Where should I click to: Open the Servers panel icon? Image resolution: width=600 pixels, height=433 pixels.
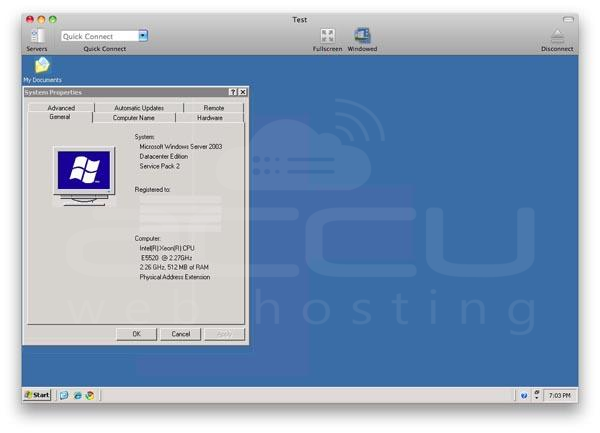coord(37,36)
